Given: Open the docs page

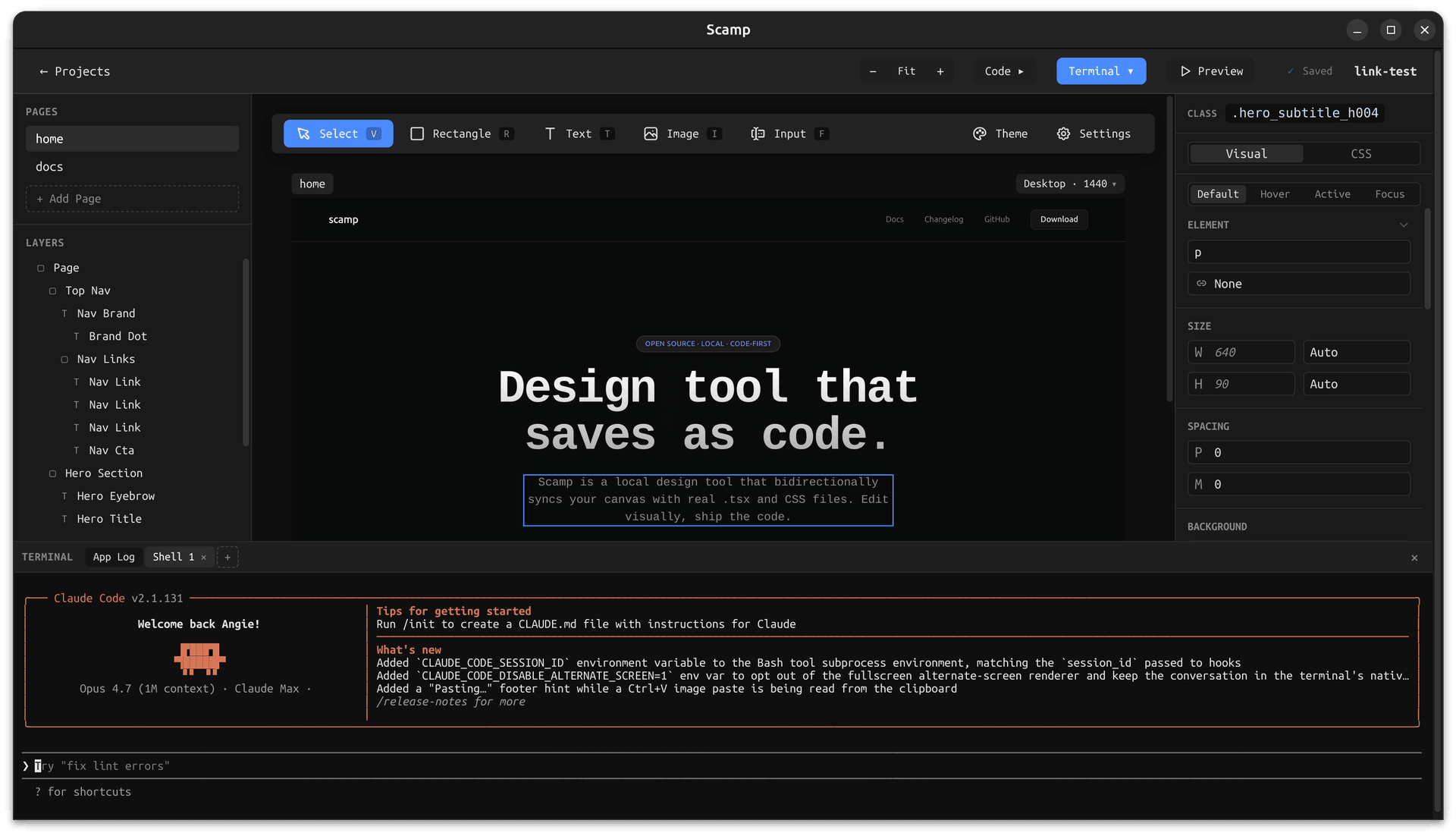Looking at the screenshot, I should [x=132, y=167].
